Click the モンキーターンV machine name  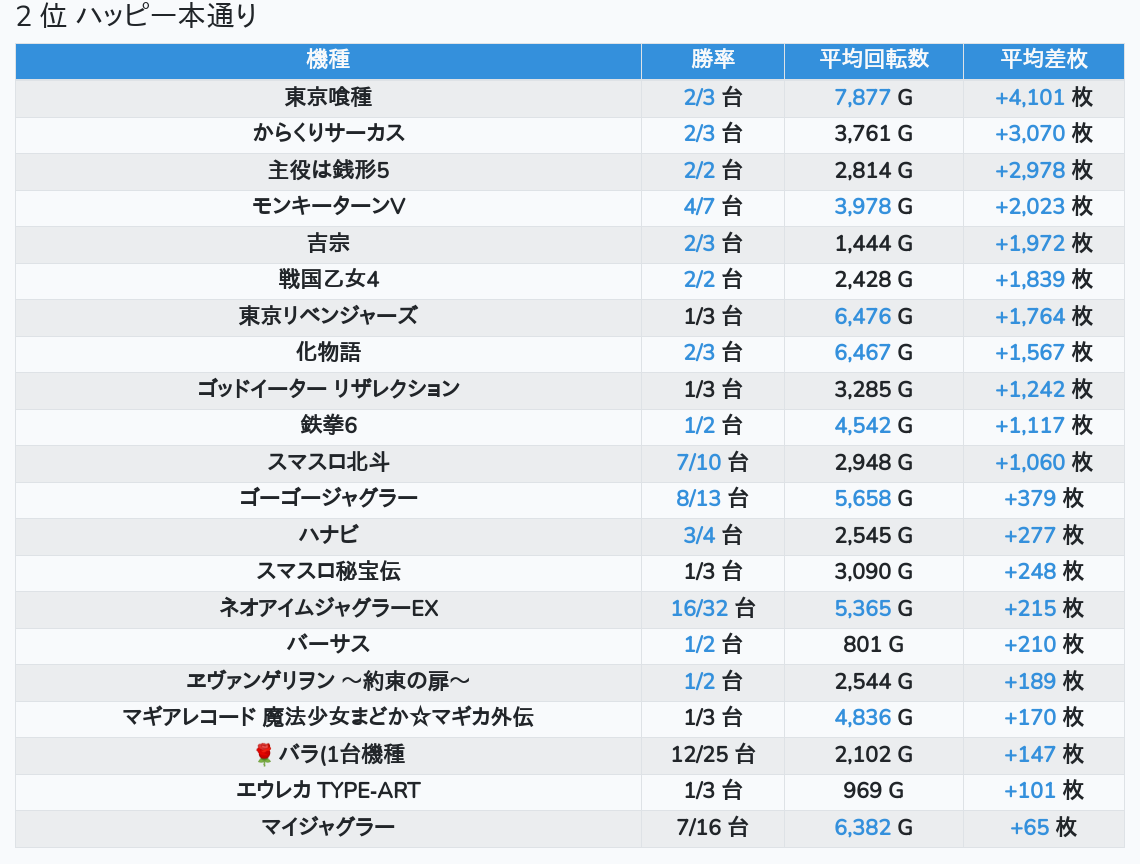[x=328, y=206]
